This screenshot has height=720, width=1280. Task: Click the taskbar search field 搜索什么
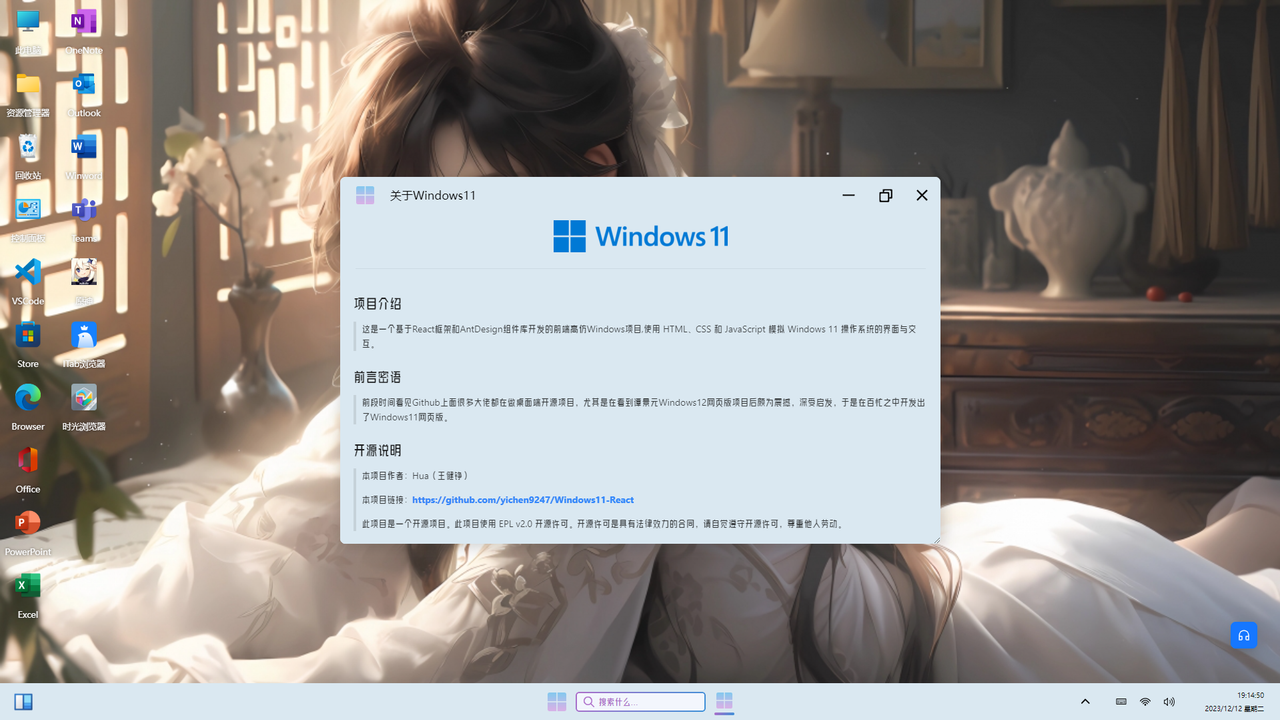click(640, 701)
